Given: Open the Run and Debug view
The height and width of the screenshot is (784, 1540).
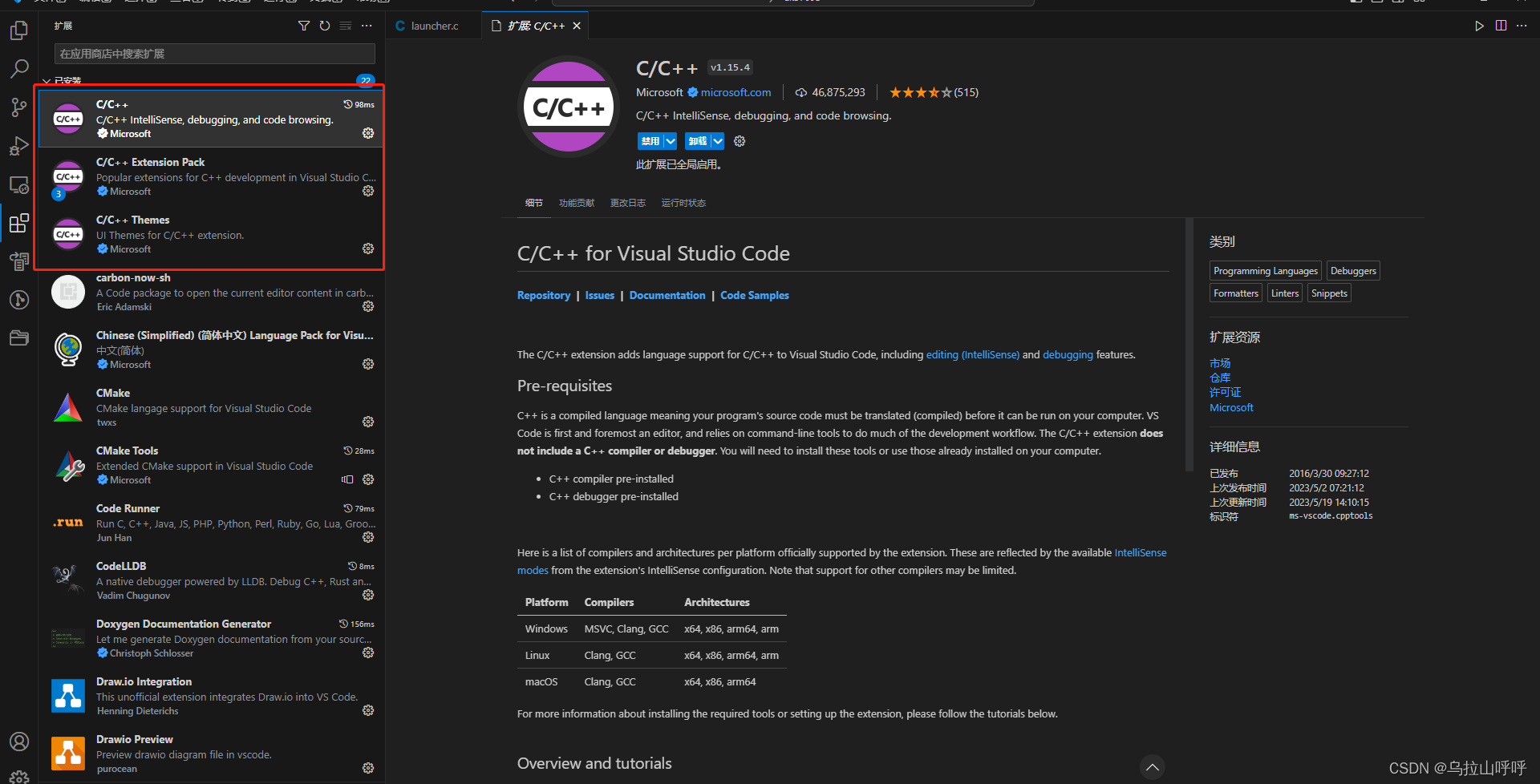Looking at the screenshot, I should [19, 146].
